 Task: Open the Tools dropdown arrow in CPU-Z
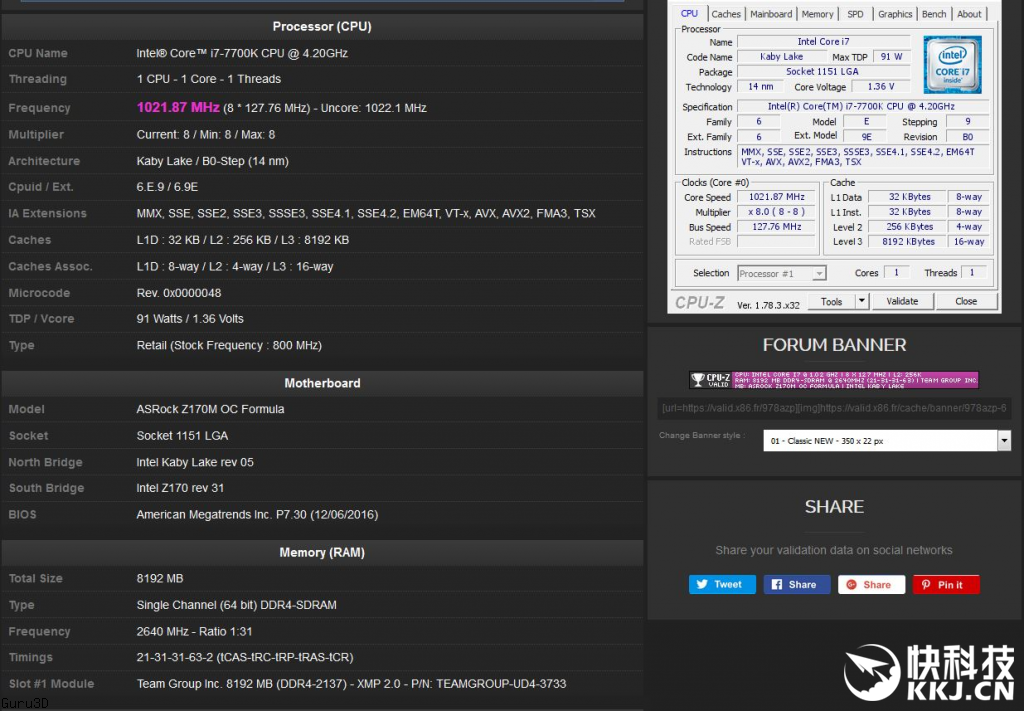[x=862, y=301]
